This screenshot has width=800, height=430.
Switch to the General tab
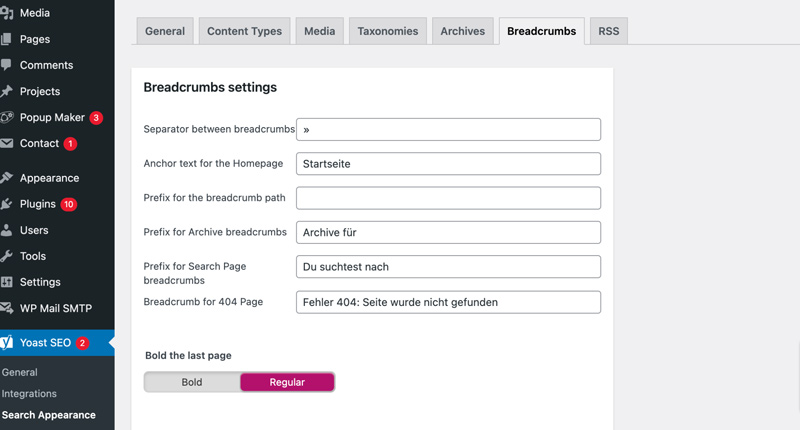pyautogui.click(x=165, y=31)
